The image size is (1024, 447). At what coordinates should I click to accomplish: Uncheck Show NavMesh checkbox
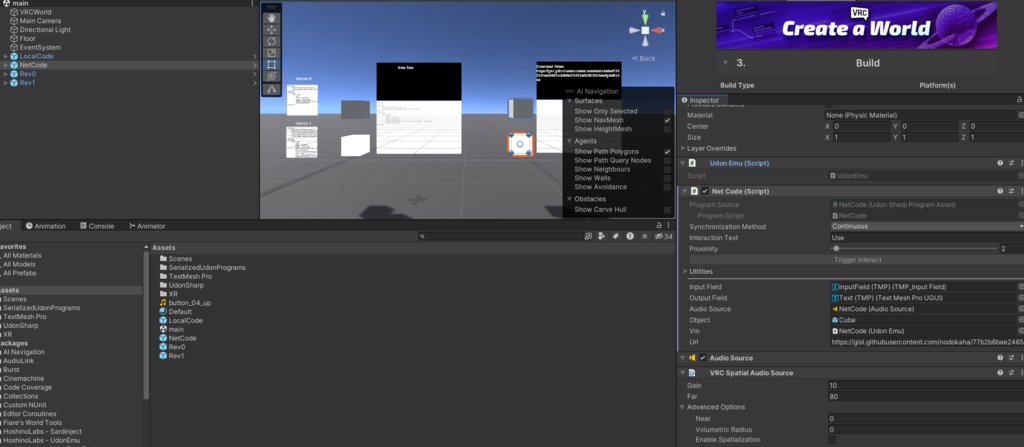coord(667,120)
